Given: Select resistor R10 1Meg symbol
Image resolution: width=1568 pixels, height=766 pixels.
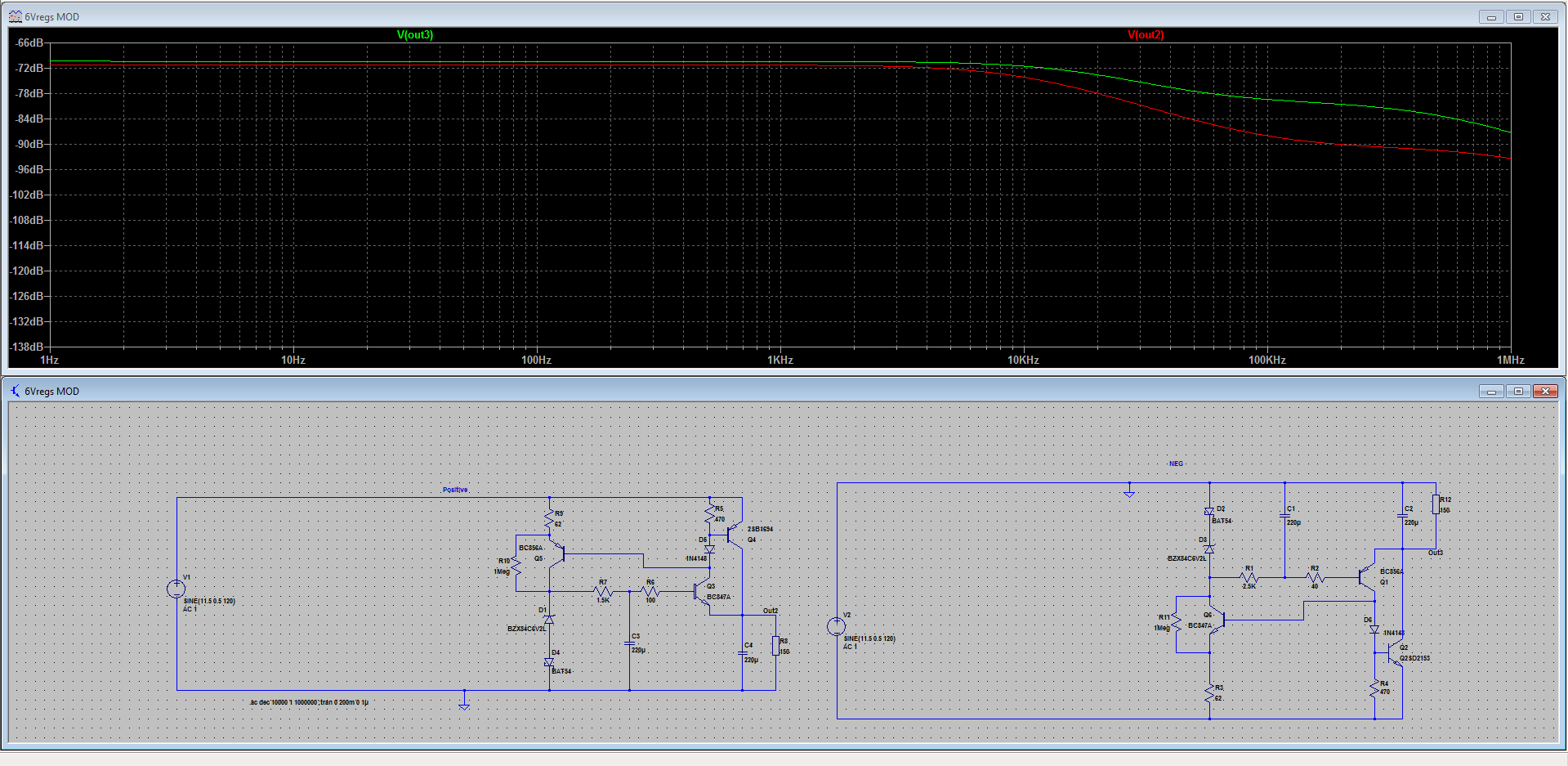Looking at the screenshot, I should (516, 567).
